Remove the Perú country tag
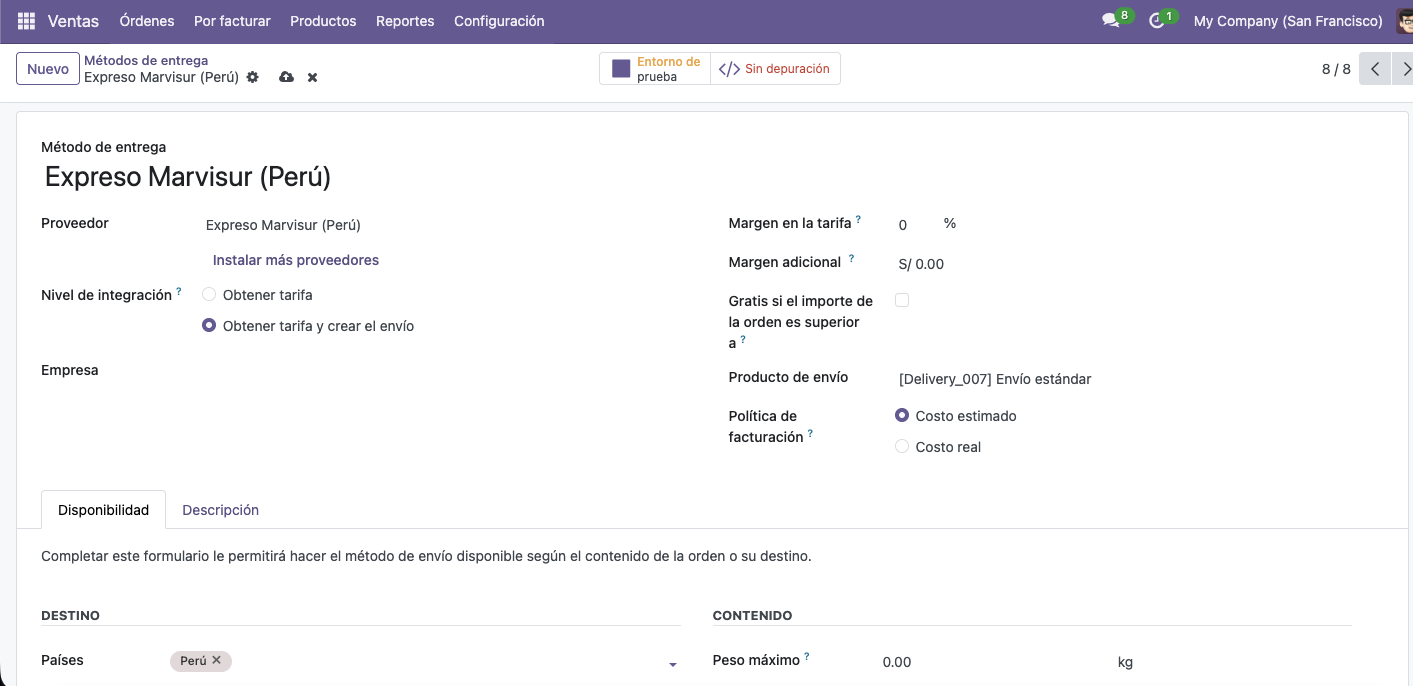The width and height of the screenshot is (1413, 686). (216, 660)
